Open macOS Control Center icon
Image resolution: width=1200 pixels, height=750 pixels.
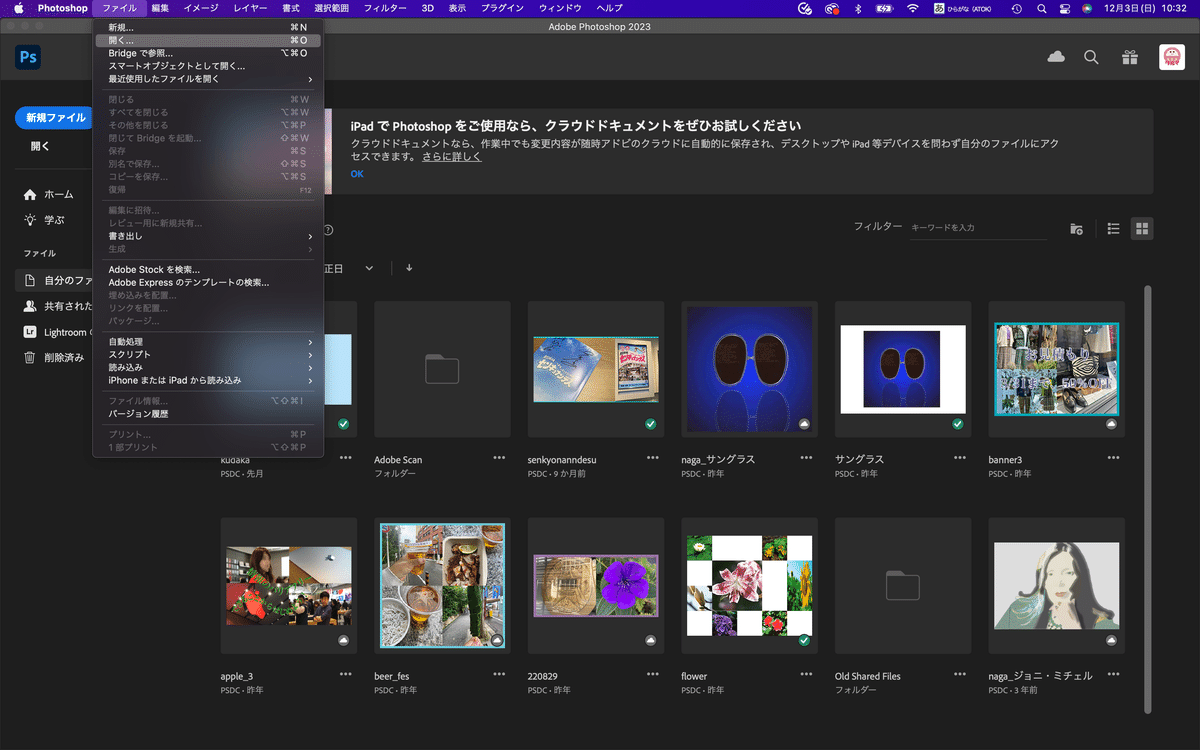(1065, 8)
